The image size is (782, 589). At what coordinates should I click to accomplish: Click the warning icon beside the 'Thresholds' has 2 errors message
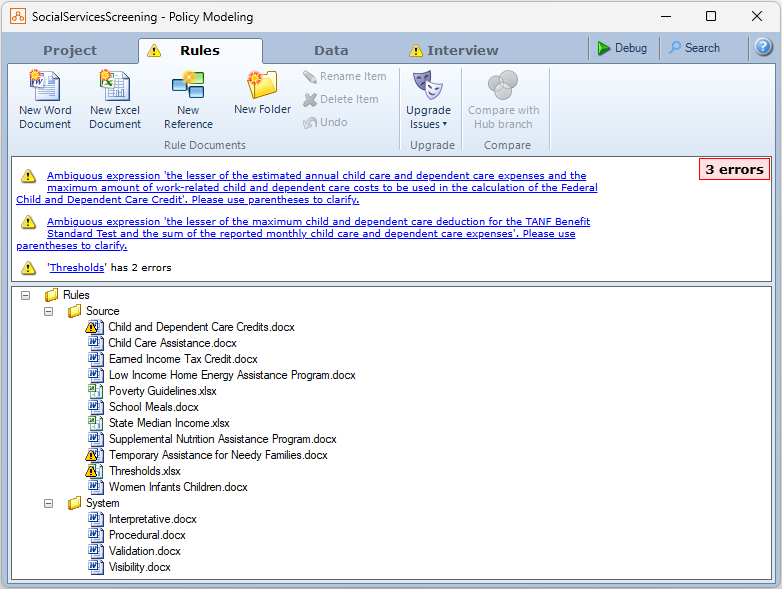coord(28,268)
